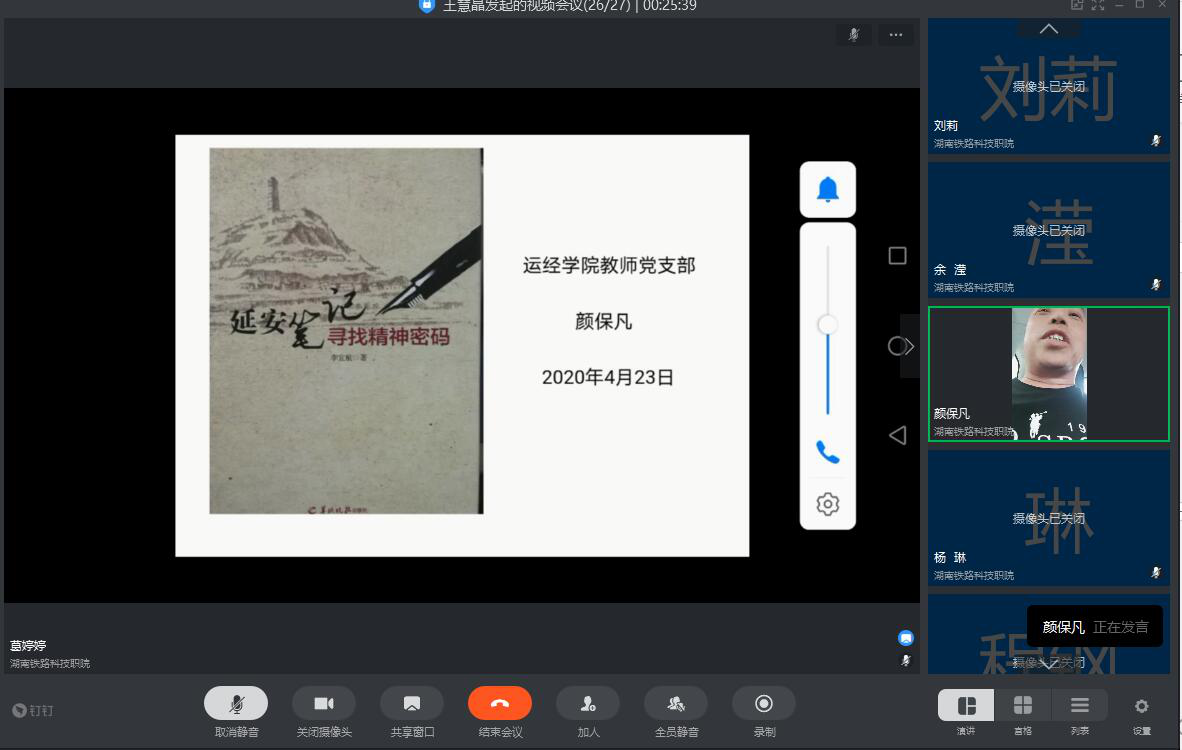Image resolution: width=1182 pixels, height=750 pixels.
Task: Open 设置 settings gear in bottom bar
Action: tap(1141, 706)
